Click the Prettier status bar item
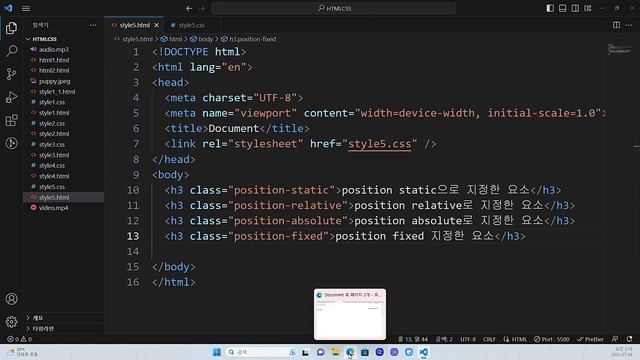640x360 pixels. (x=590, y=339)
